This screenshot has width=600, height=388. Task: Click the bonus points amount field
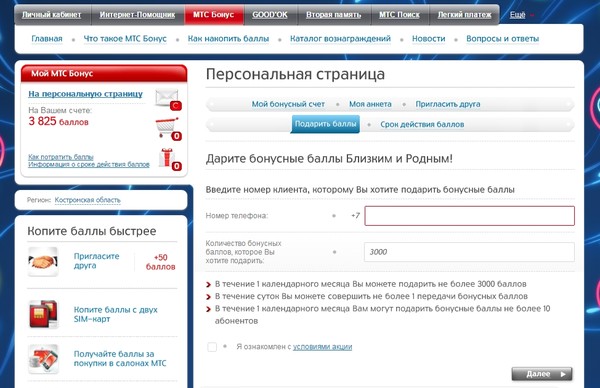pos(469,252)
